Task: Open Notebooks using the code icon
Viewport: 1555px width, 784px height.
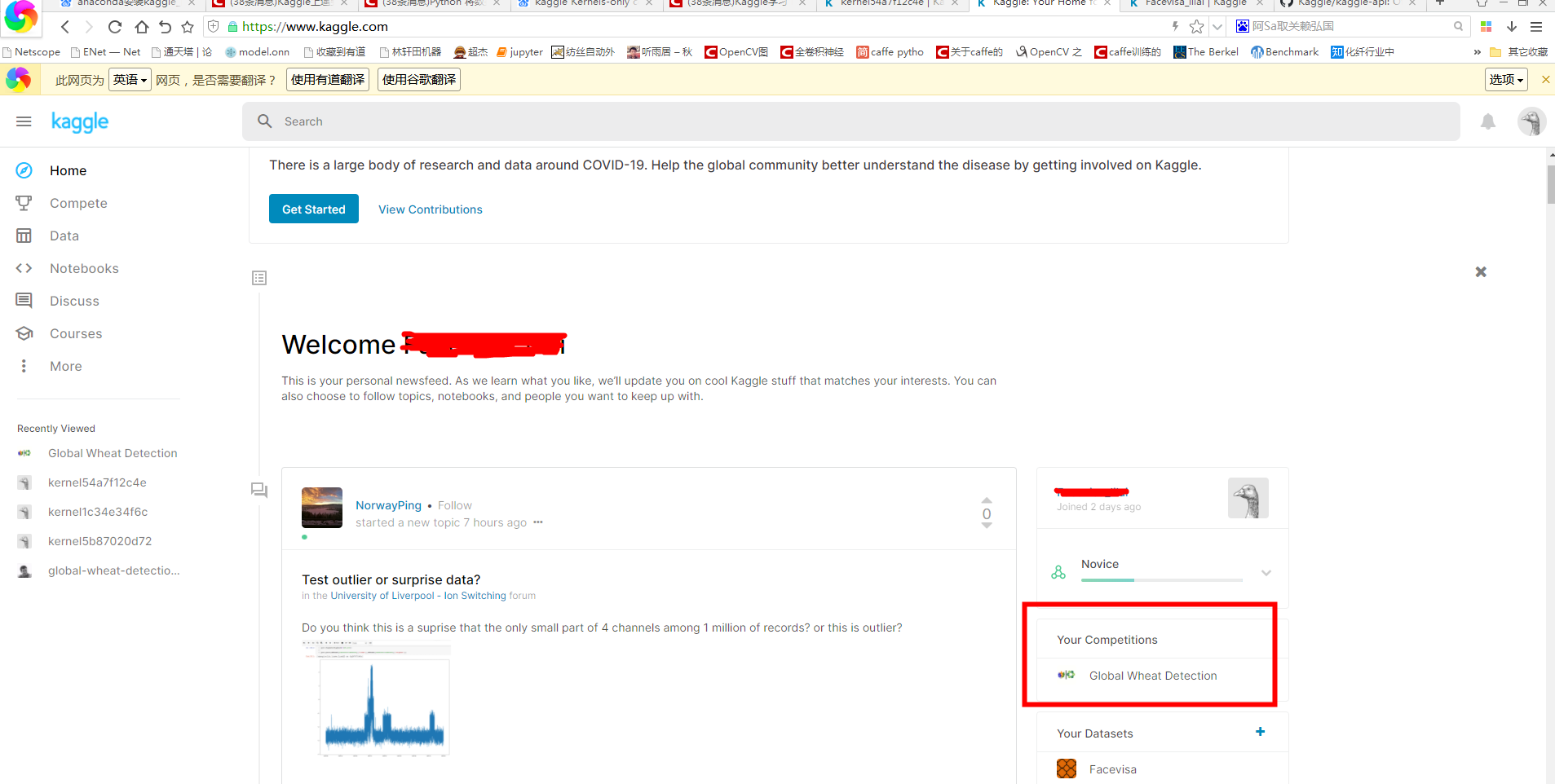Action: (24, 267)
